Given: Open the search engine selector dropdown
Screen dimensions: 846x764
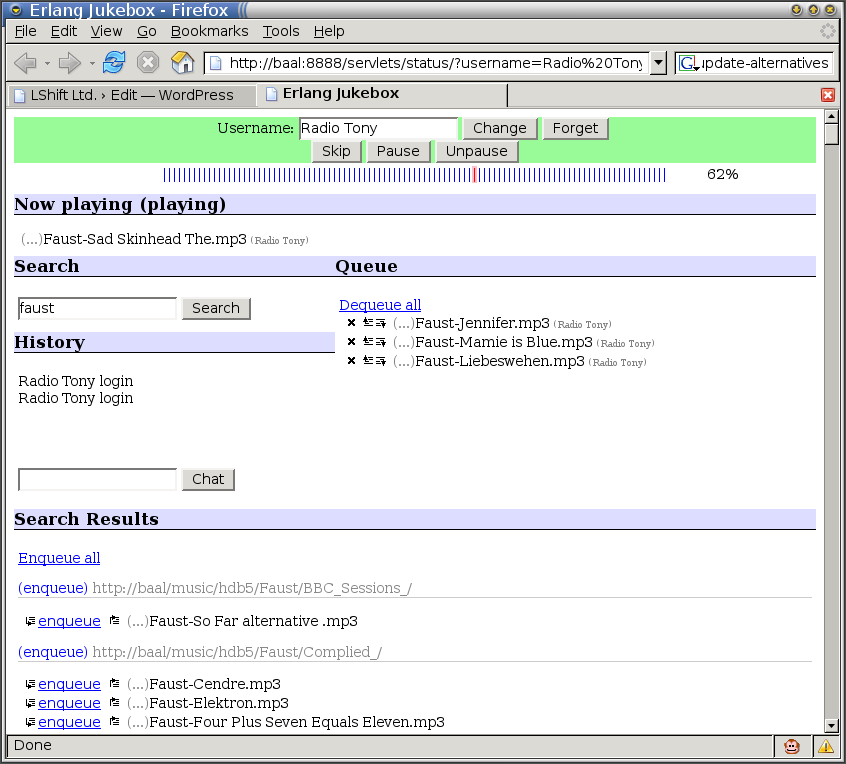Looking at the screenshot, I should [689, 63].
